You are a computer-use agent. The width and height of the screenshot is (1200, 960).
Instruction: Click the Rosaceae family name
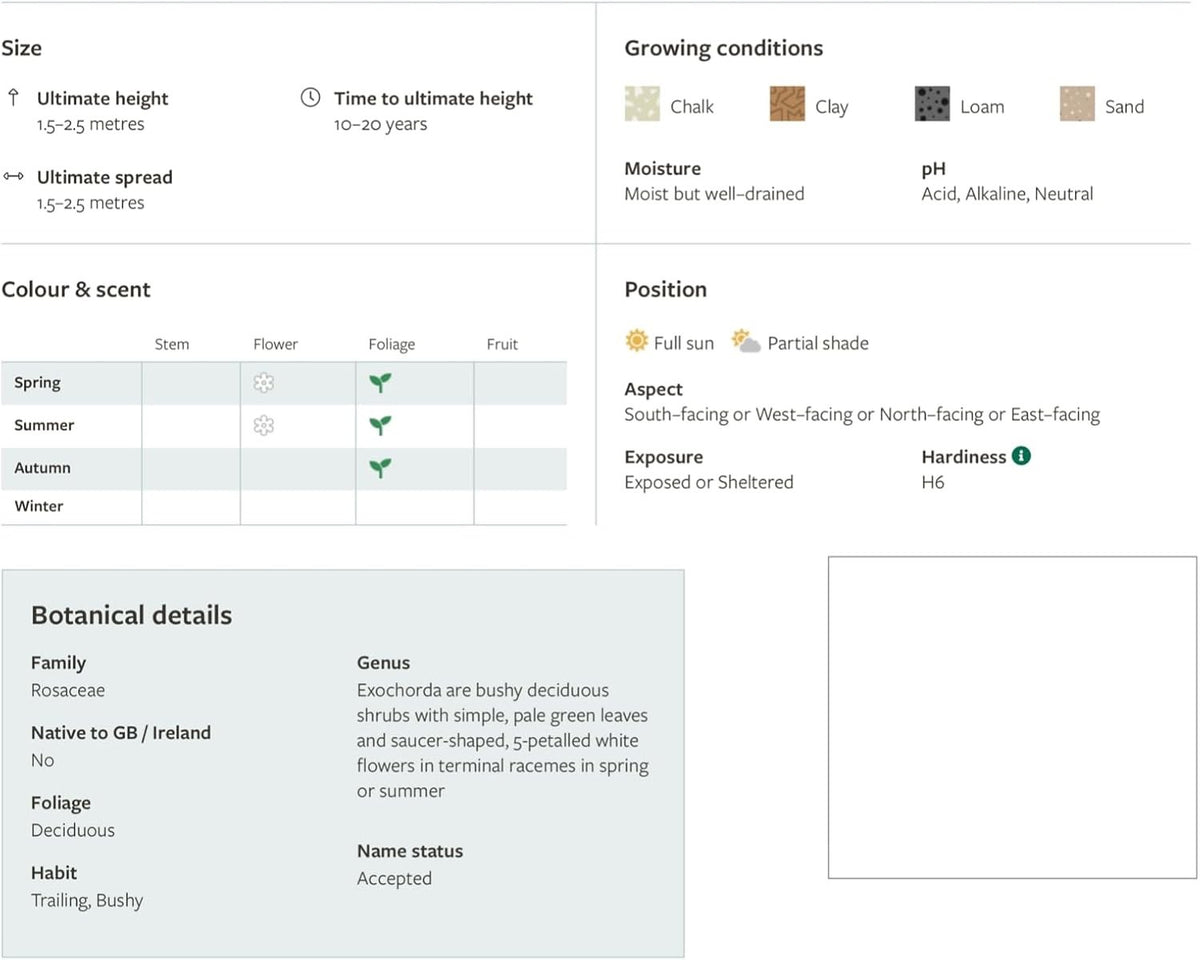coord(68,690)
